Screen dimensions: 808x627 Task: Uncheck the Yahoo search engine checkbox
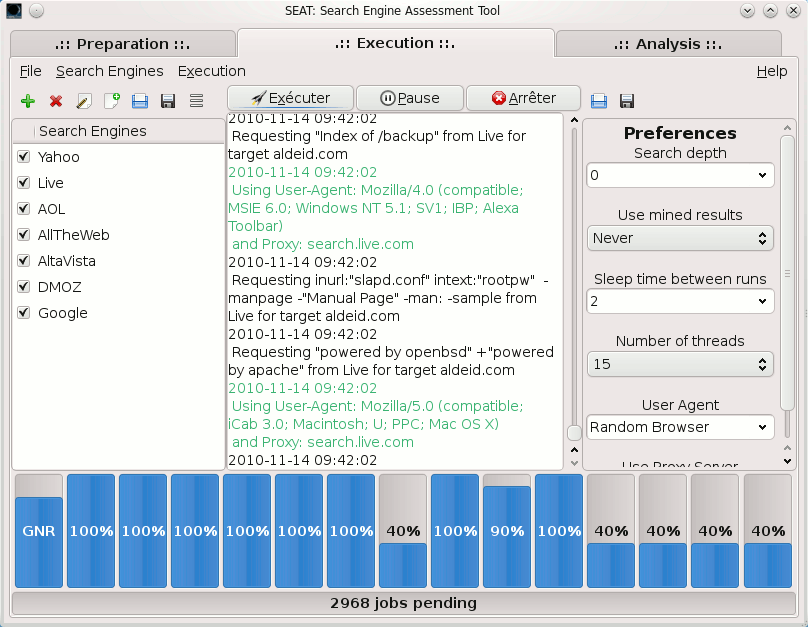pyautogui.click(x=25, y=157)
